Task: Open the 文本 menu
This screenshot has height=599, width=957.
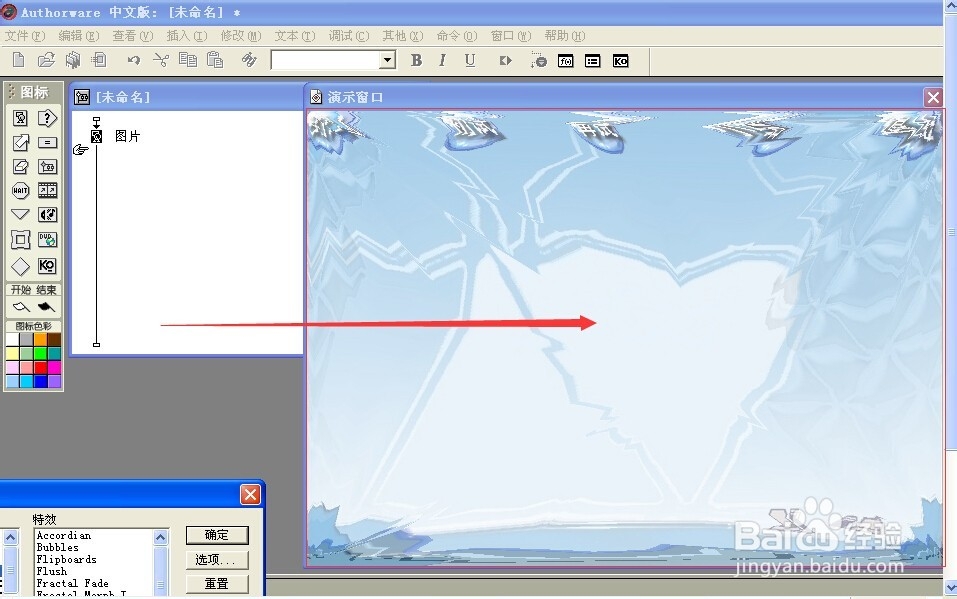Action: coord(295,36)
